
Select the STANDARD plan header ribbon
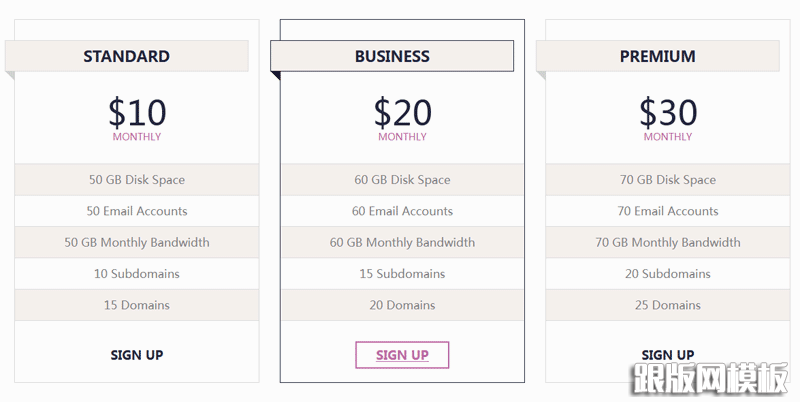pyautogui.click(x=127, y=56)
